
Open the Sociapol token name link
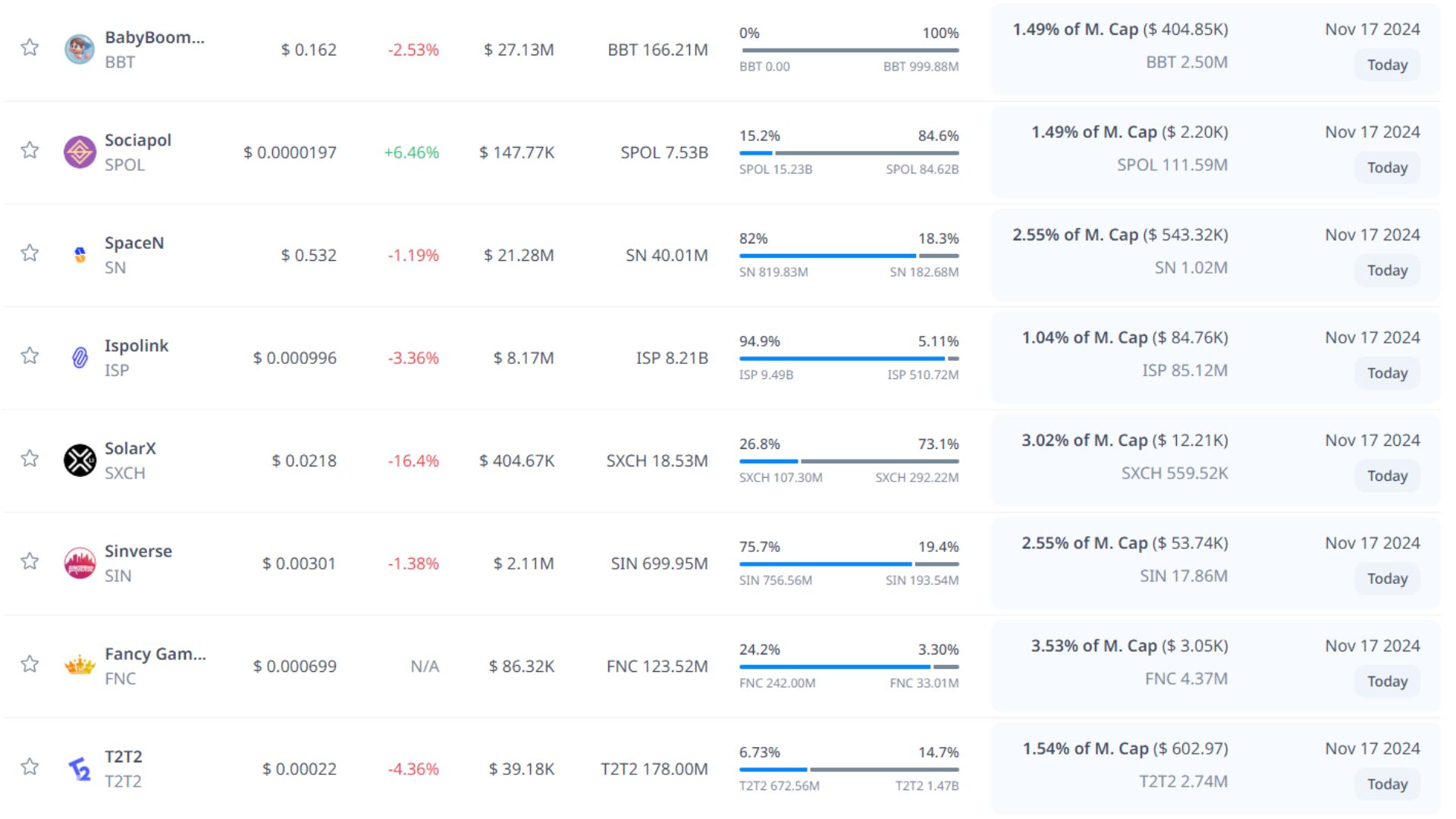[x=138, y=140]
